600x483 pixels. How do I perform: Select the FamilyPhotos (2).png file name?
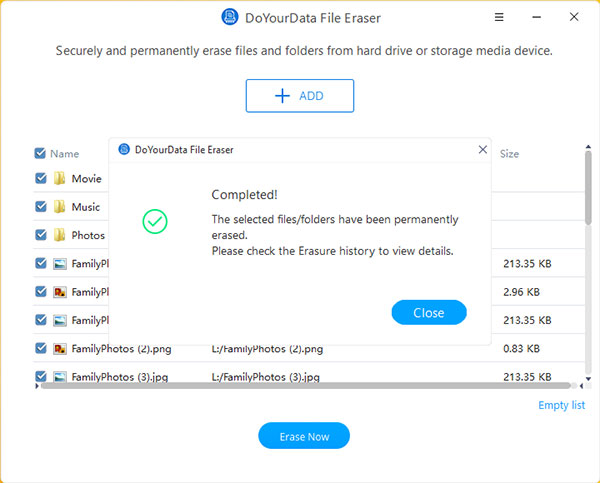tap(121, 349)
